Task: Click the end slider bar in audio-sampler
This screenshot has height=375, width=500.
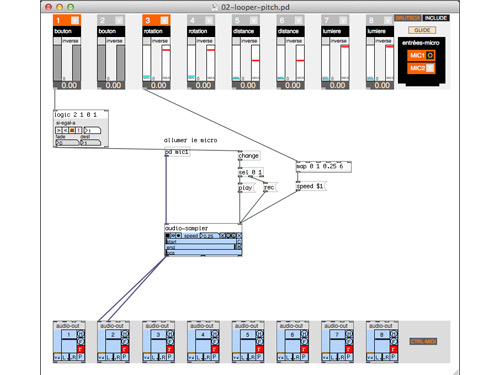Action: click(x=200, y=247)
